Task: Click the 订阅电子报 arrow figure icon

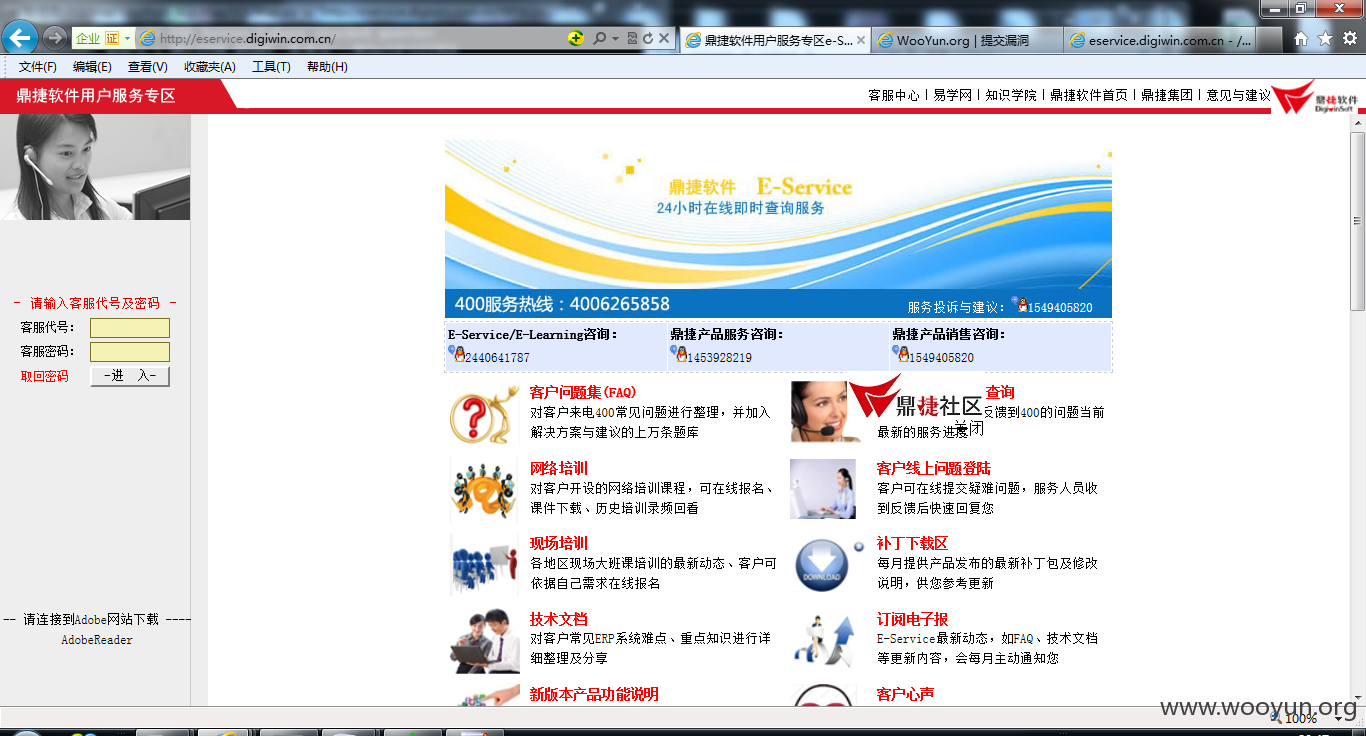Action: (x=823, y=641)
